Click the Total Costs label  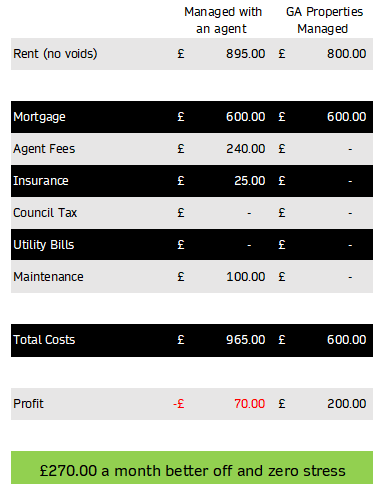(x=44, y=340)
